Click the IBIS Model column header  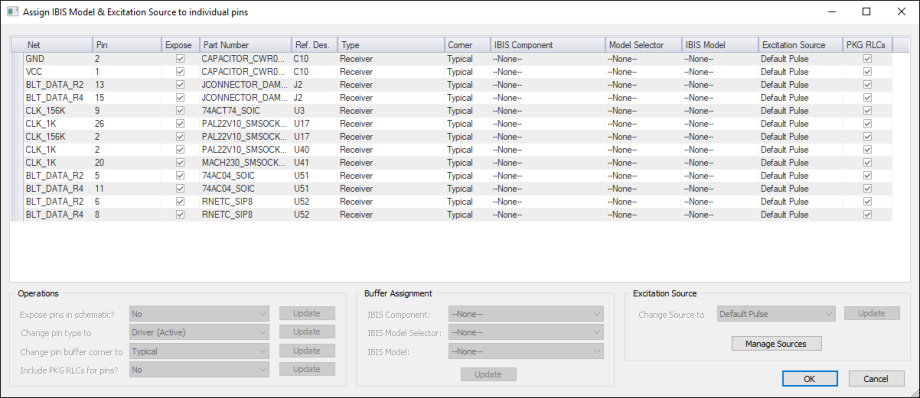(x=719, y=45)
